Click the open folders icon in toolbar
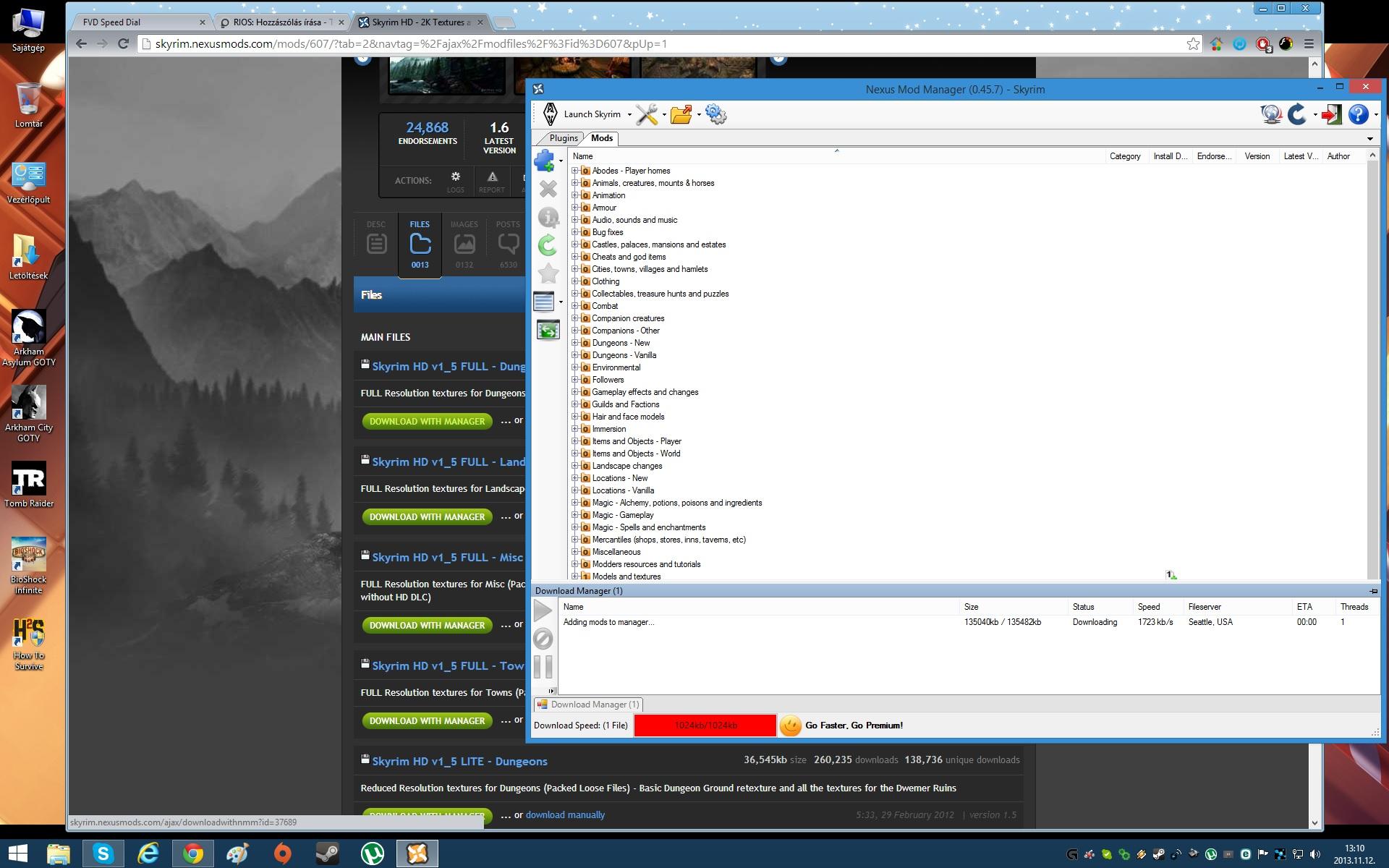 (x=681, y=114)
